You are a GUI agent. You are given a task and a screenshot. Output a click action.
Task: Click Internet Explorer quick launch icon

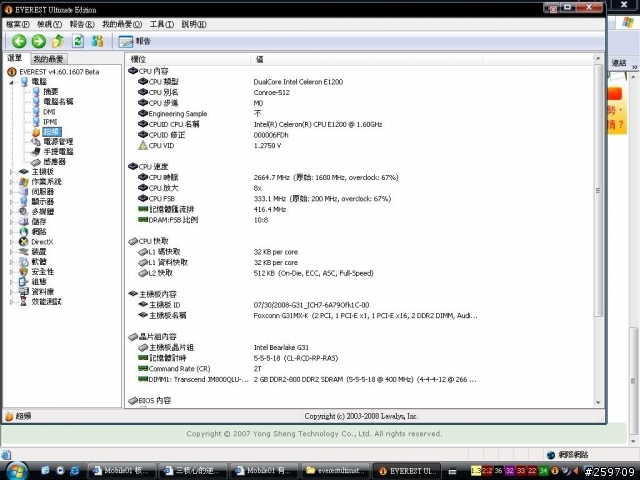[75, 471]
